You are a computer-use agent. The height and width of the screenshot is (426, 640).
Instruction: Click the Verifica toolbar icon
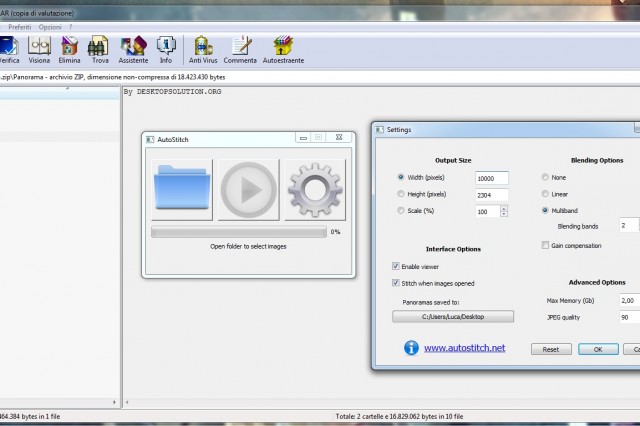click(x=9, y=48)
